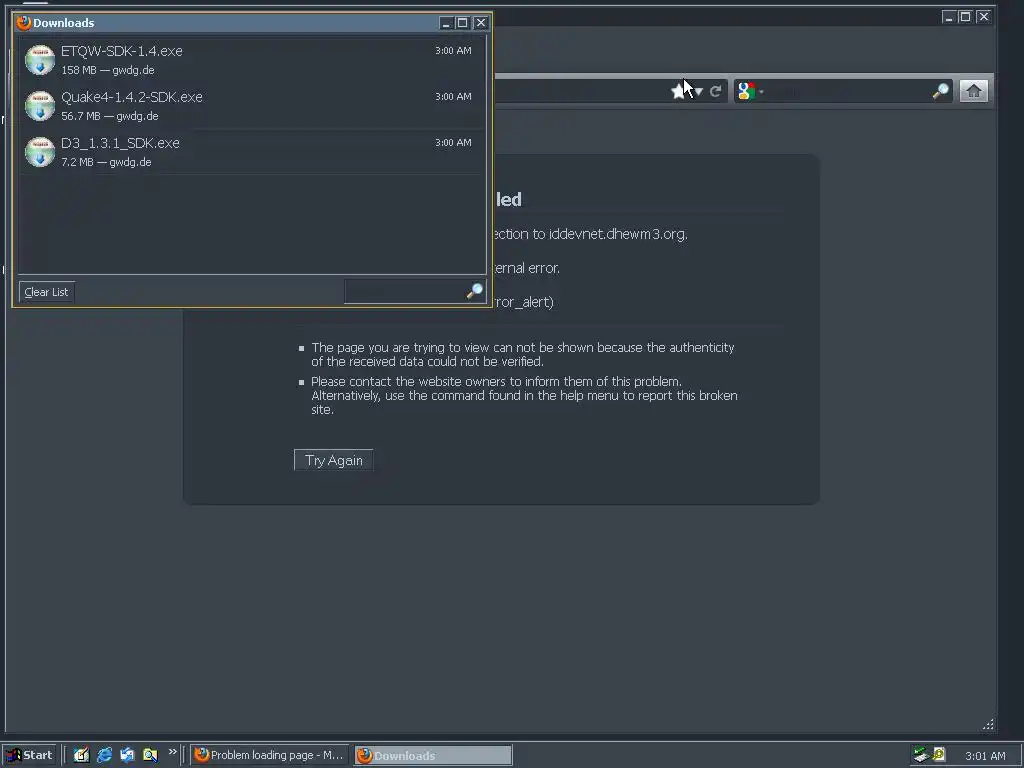Open the Start menu
The height and width of the screenshot is (768, 1024).
29,755
